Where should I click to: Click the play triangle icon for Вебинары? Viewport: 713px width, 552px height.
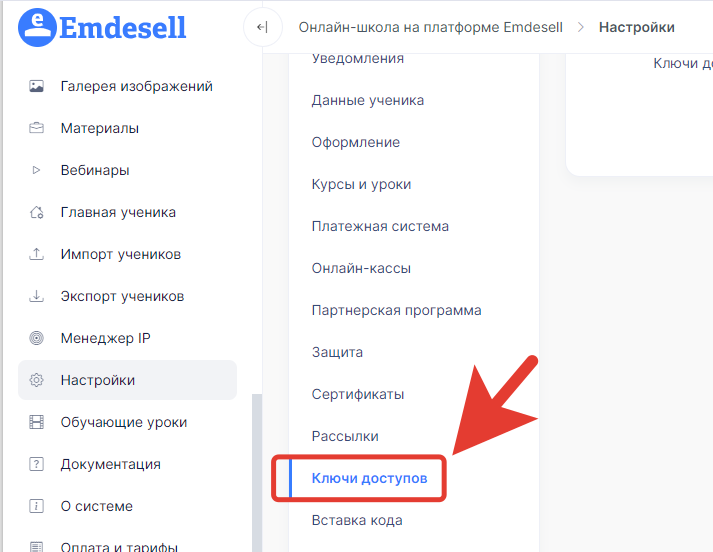(x=36, y=170)
